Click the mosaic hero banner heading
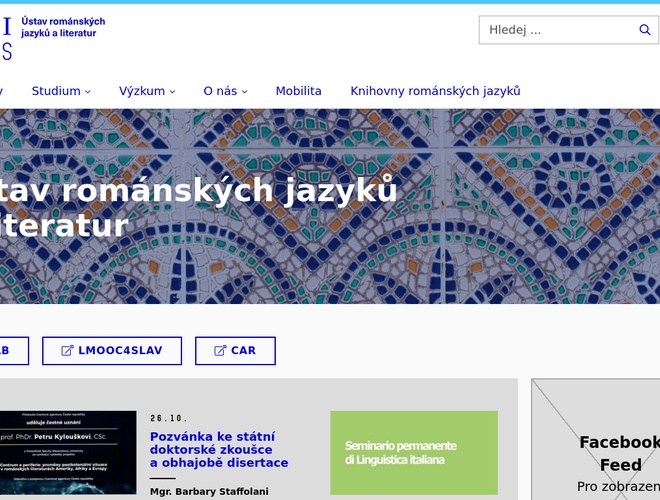Screen dimensions: 660x500 point(200,206)
